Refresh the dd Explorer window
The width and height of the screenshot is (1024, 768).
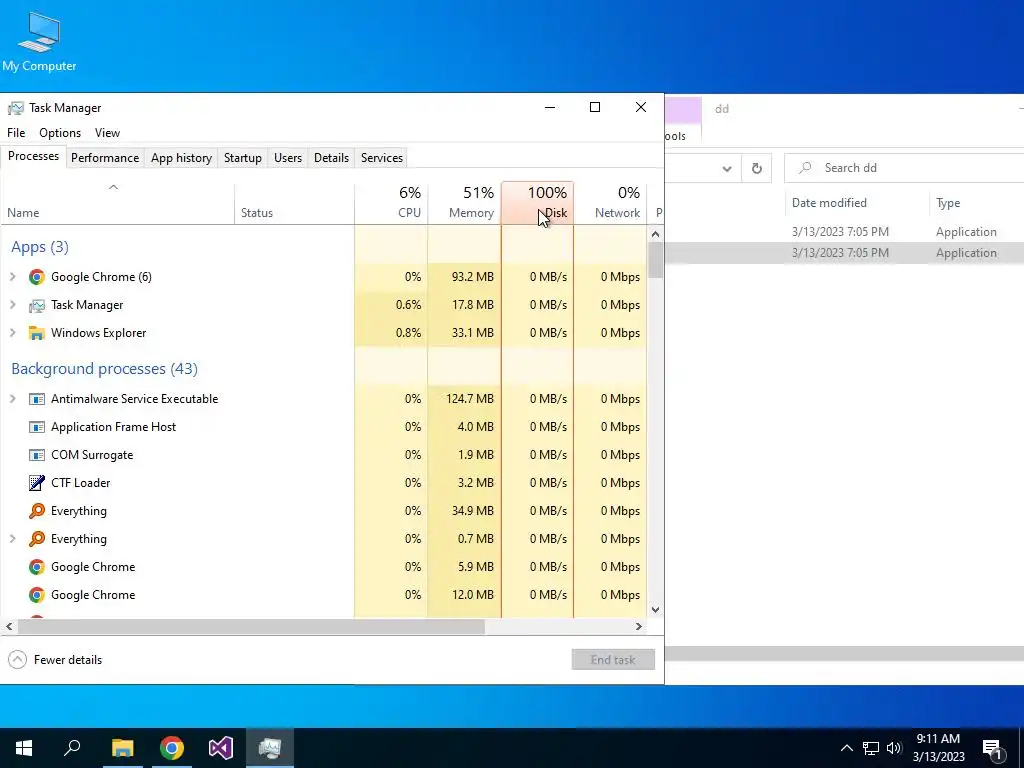point(756,168)
